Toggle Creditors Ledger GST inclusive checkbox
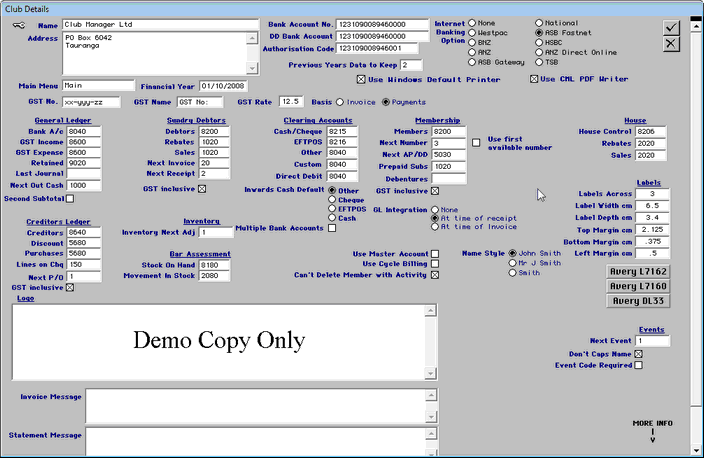 tap(70, 287)
